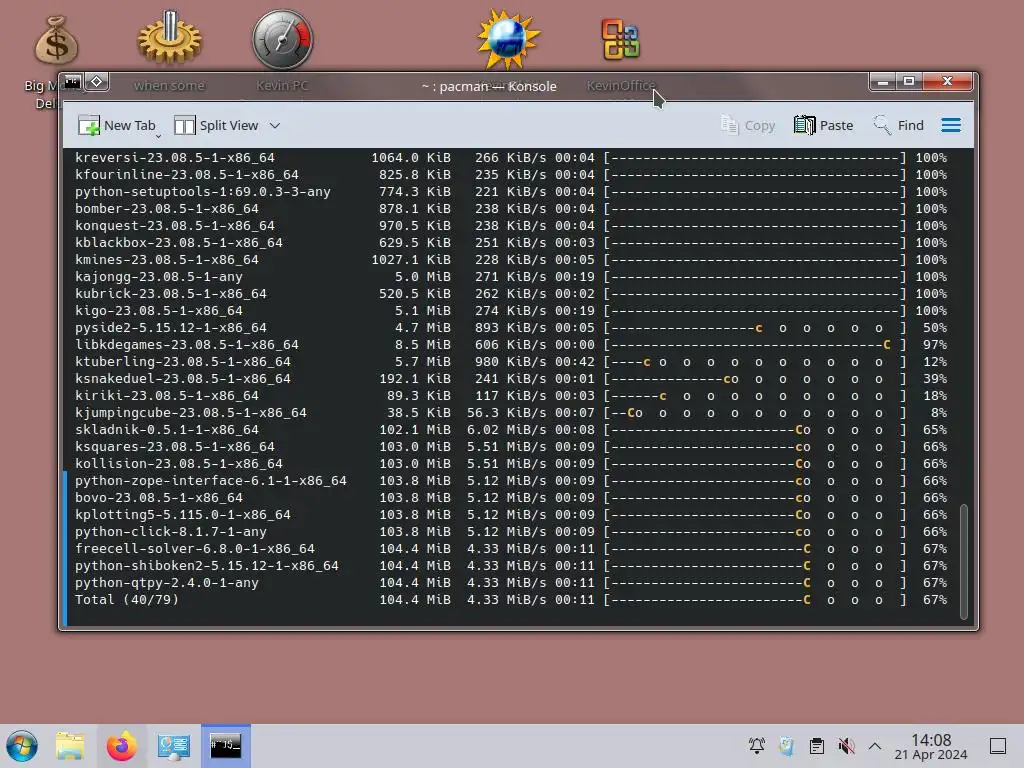The width and height of the screenshot is (1024, 768).
Task: Open the file manager taskbar icon
Action: coord(70,746)
